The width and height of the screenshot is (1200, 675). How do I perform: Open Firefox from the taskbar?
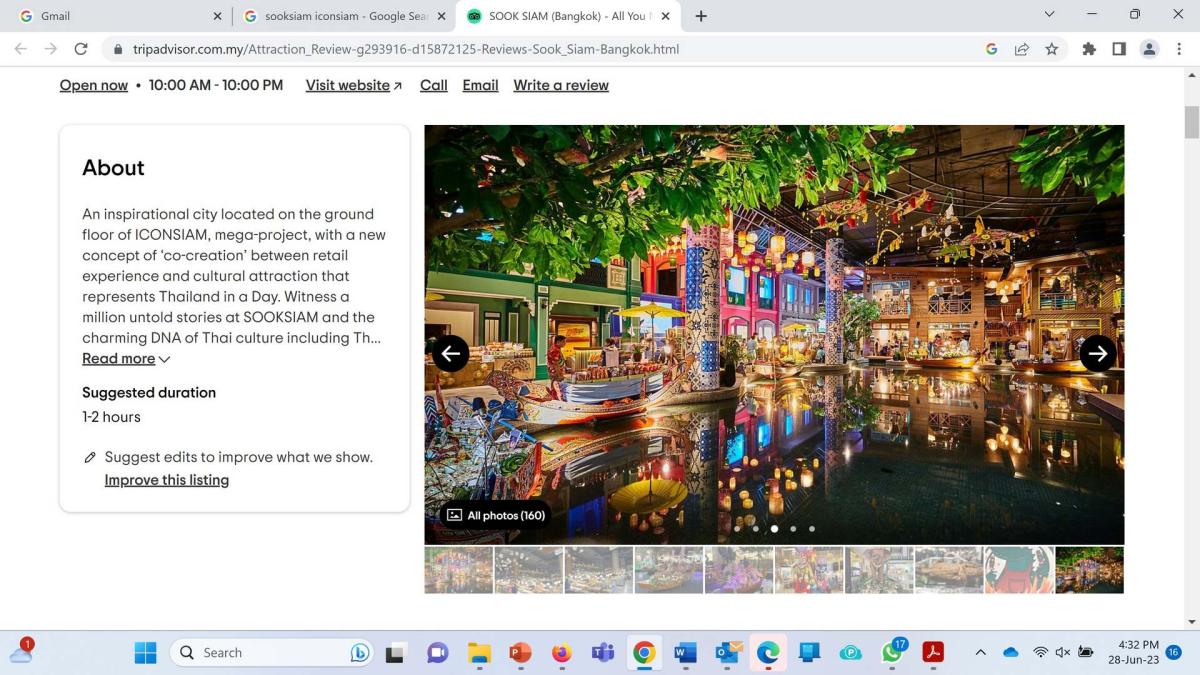(561, 653)
